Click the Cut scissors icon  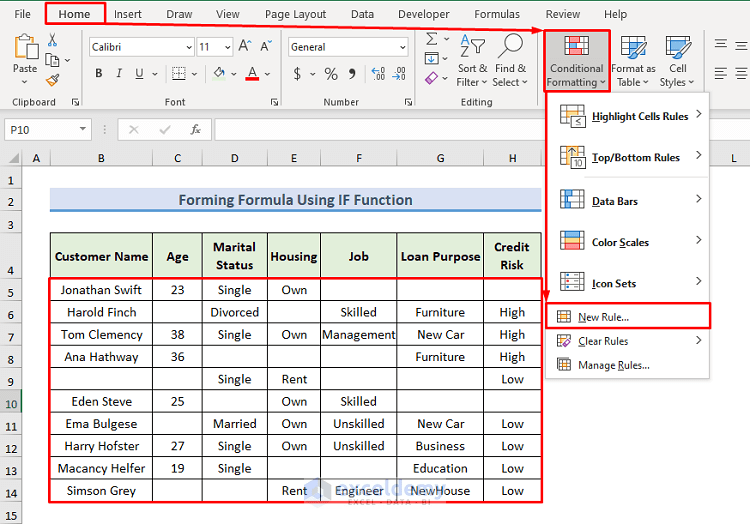point(52,40)
